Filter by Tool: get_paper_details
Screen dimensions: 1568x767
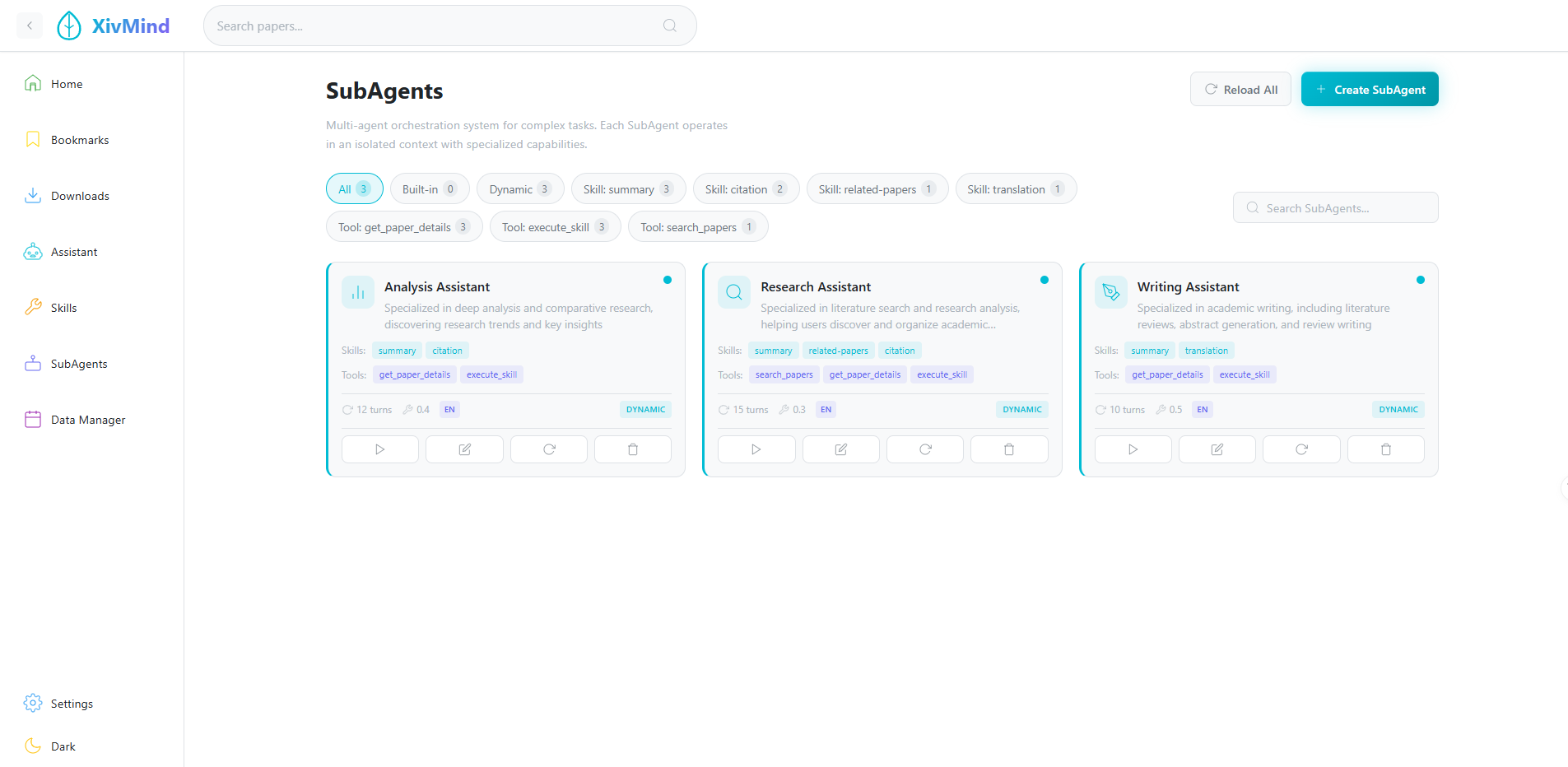tap(404, 226)
